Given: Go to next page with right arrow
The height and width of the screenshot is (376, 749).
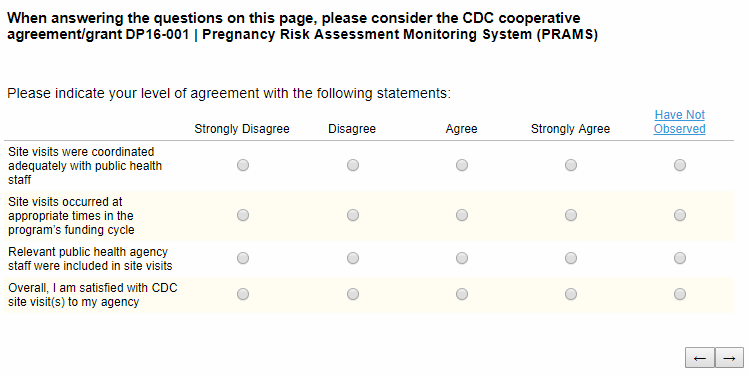Looking at the screenshot, I should [729, 358].
